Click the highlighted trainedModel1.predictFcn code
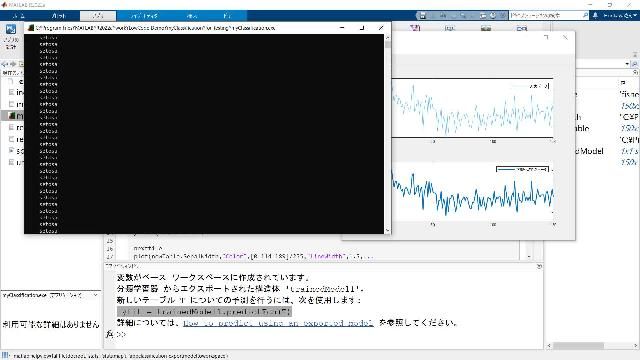Image resolution: width=640 pixels, height=360 pixels. tap(204, 311)
